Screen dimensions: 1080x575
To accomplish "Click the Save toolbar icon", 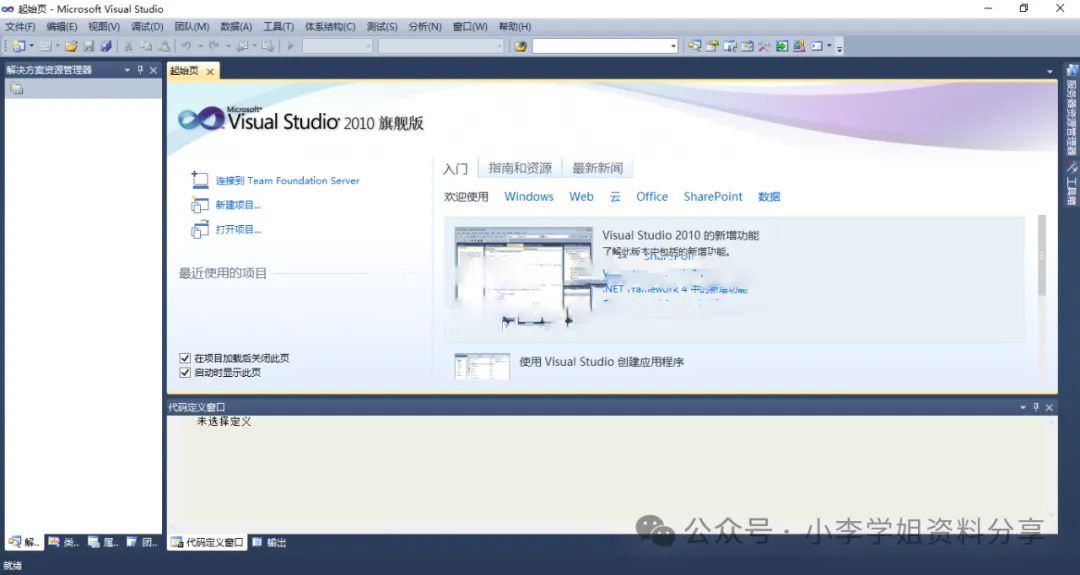I will [89, 46].
